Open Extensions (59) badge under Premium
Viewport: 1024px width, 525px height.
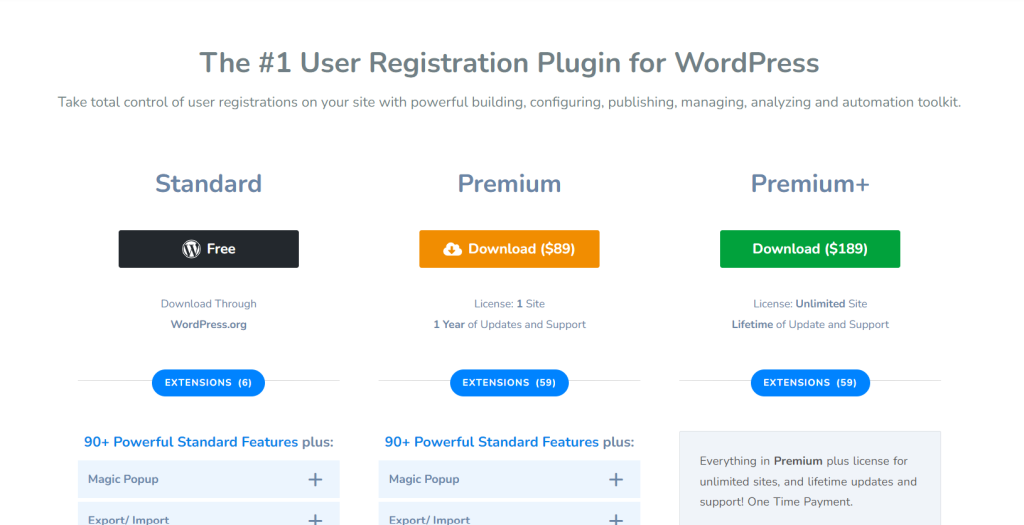click(x=509, y=382)
